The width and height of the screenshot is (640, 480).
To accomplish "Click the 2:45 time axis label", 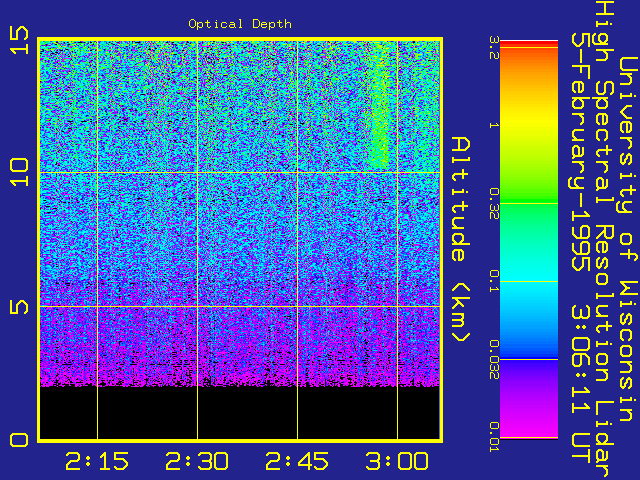I will click(297, 461).
